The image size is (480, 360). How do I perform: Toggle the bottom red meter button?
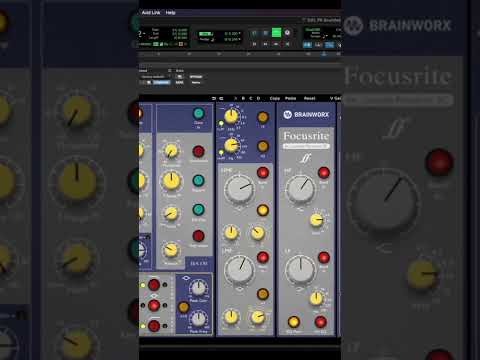point(154,326)
